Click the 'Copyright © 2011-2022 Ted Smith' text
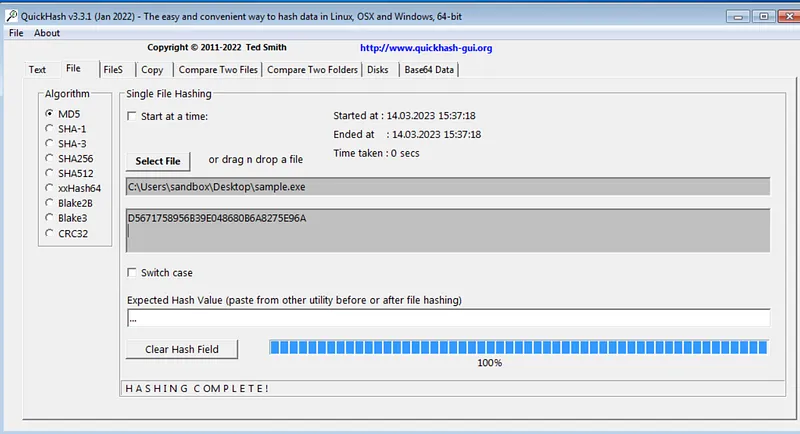 (217, 47)
